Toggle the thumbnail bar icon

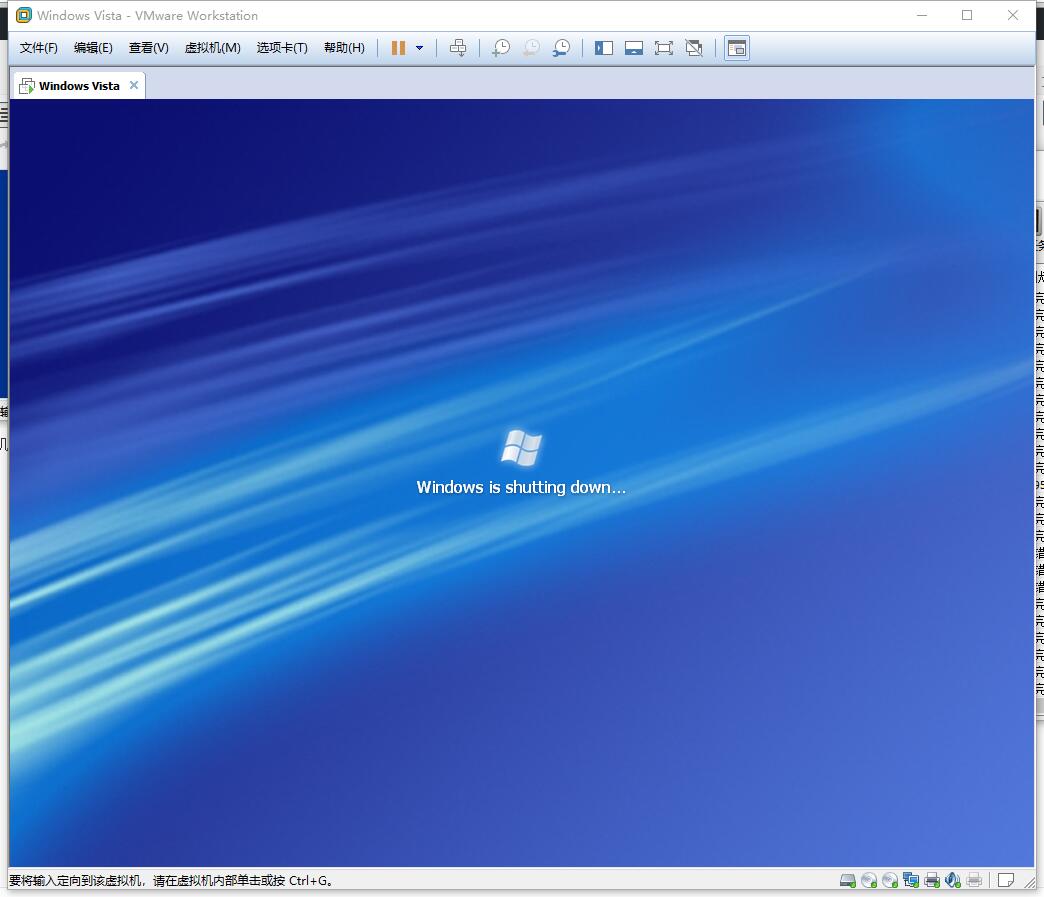tap(634, 48)
